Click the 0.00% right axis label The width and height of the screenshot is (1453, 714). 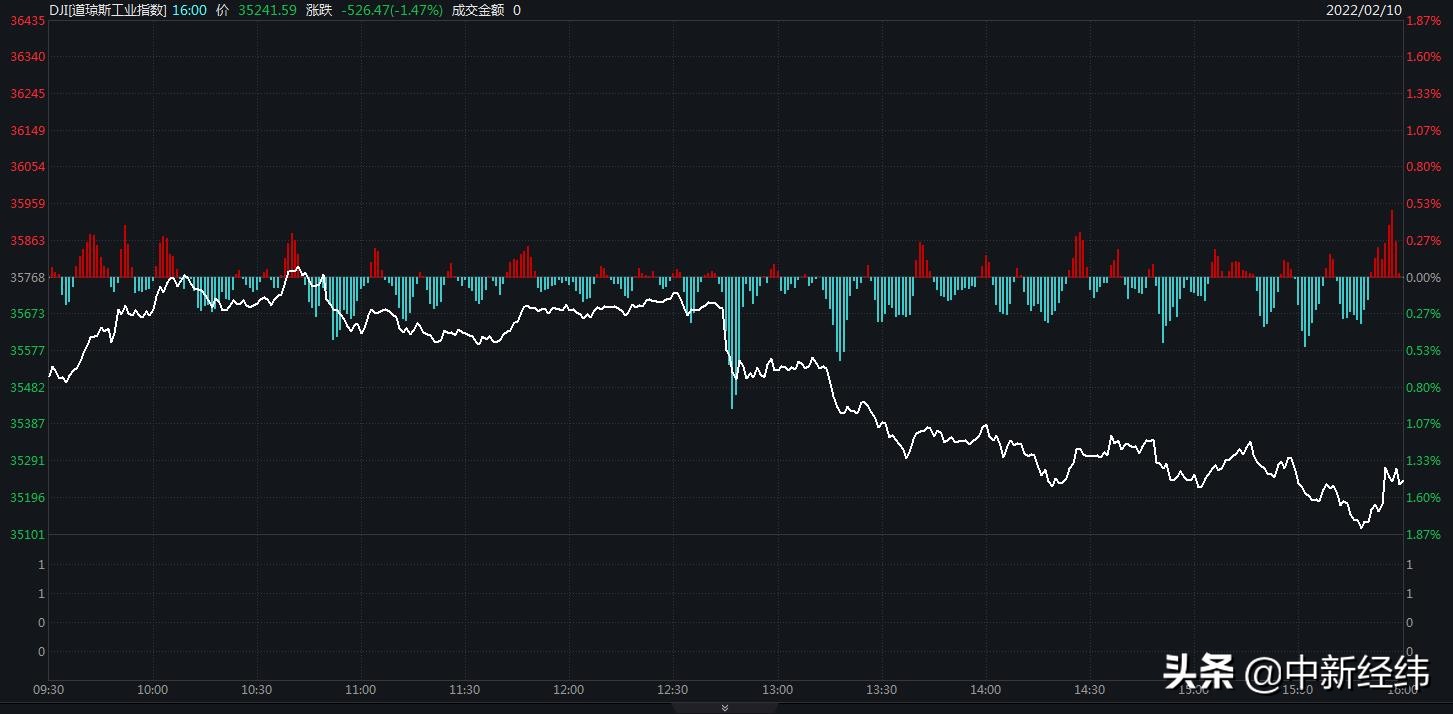click(x=1424, y=277)
